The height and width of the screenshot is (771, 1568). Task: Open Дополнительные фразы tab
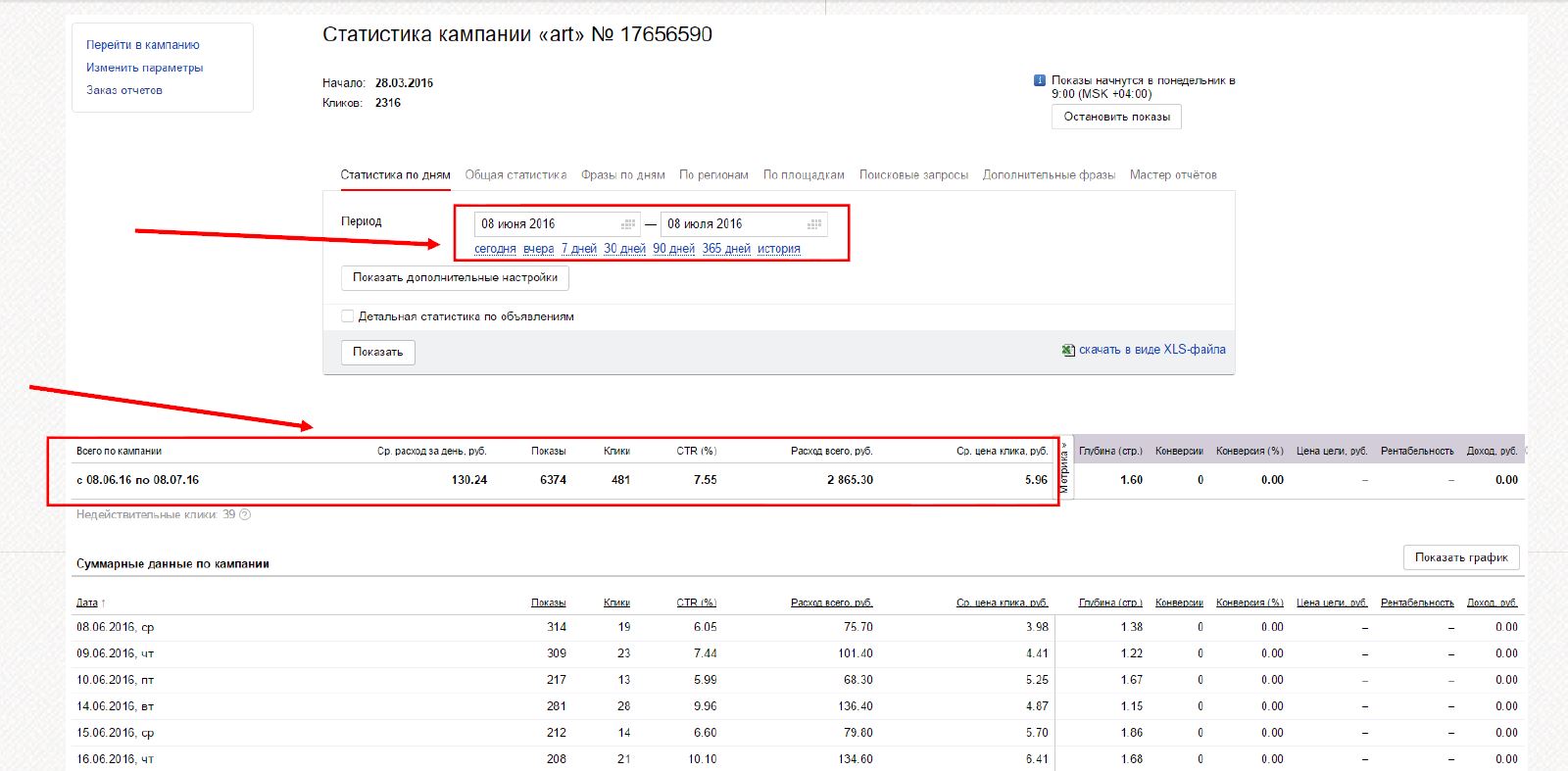[1049, 175]
